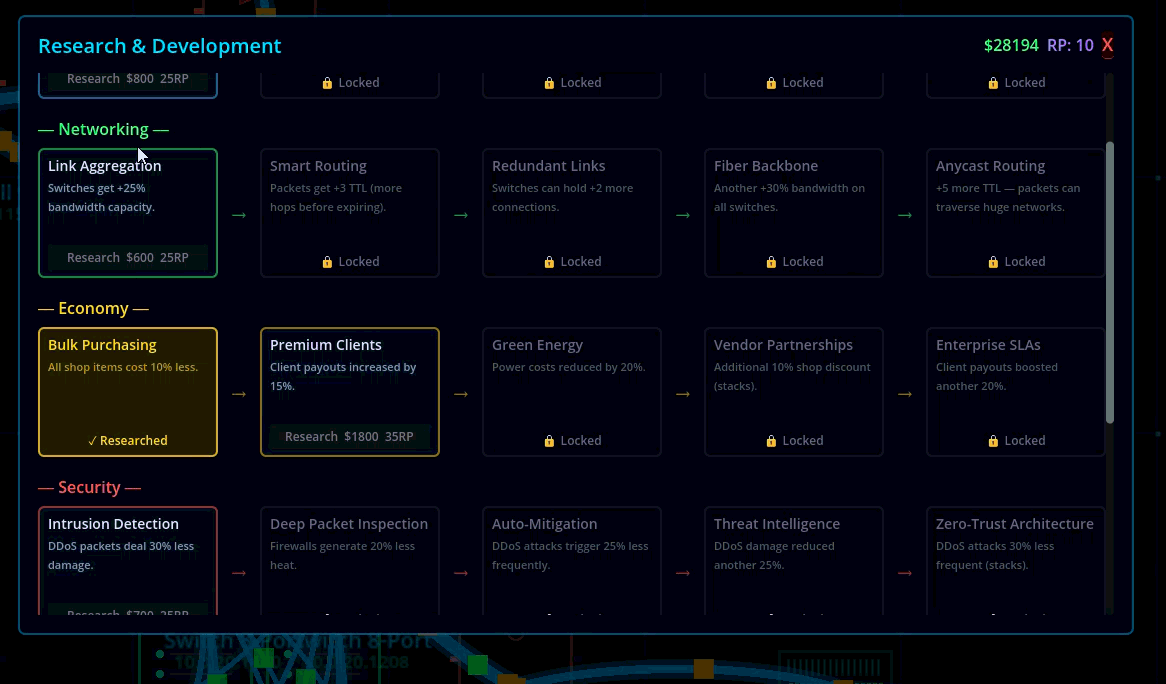Click the $28194 money balance
1166x684 pixels.
click(x=1011, y=45)
